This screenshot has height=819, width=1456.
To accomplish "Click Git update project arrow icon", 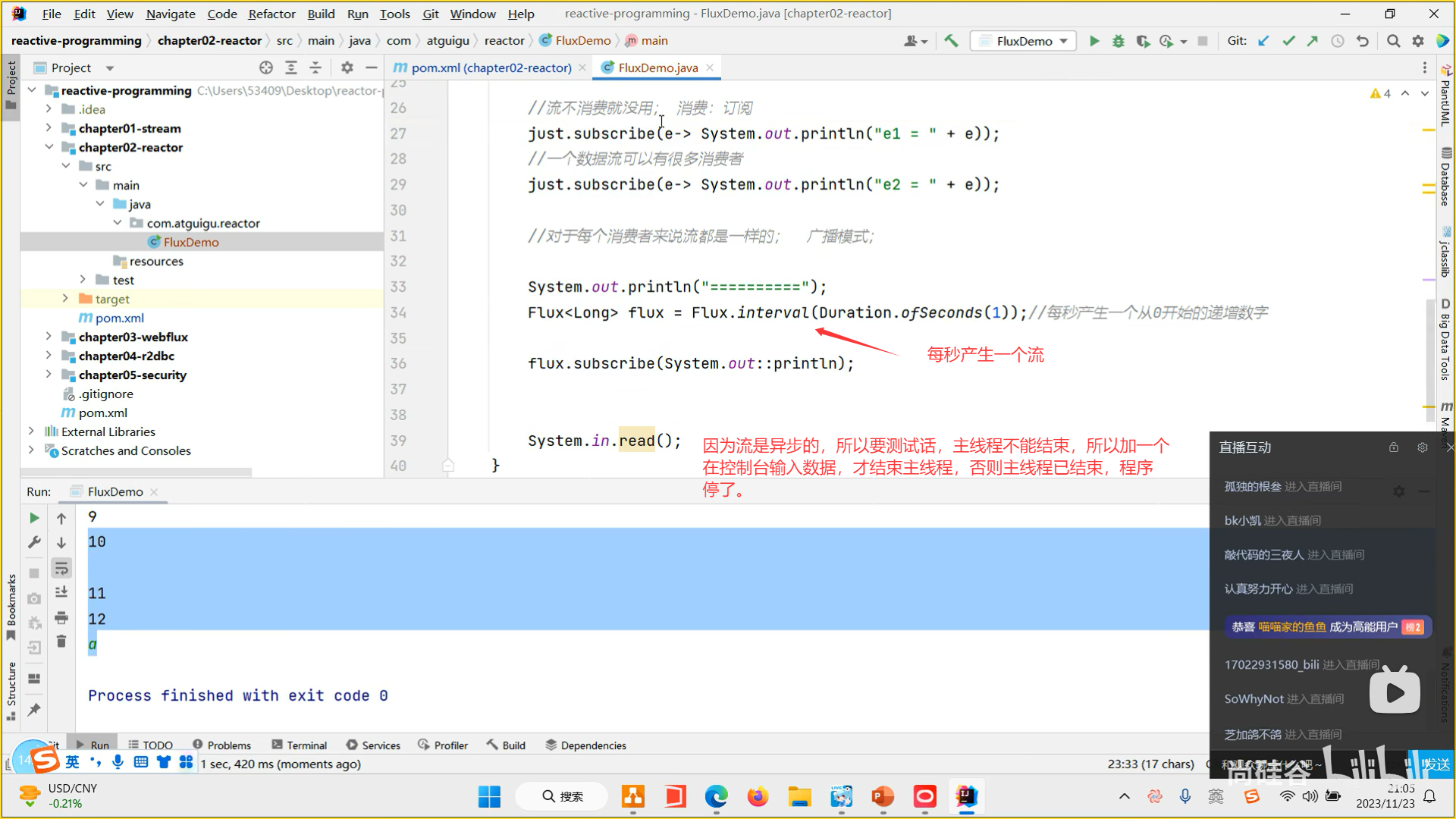I will tap(1263, 41).
